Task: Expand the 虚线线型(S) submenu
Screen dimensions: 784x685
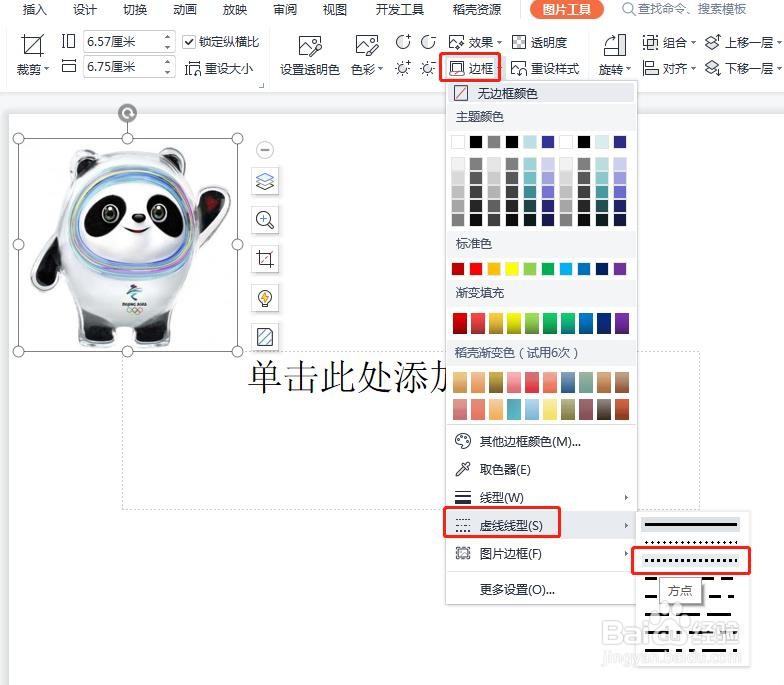Action: pos(540,525)
